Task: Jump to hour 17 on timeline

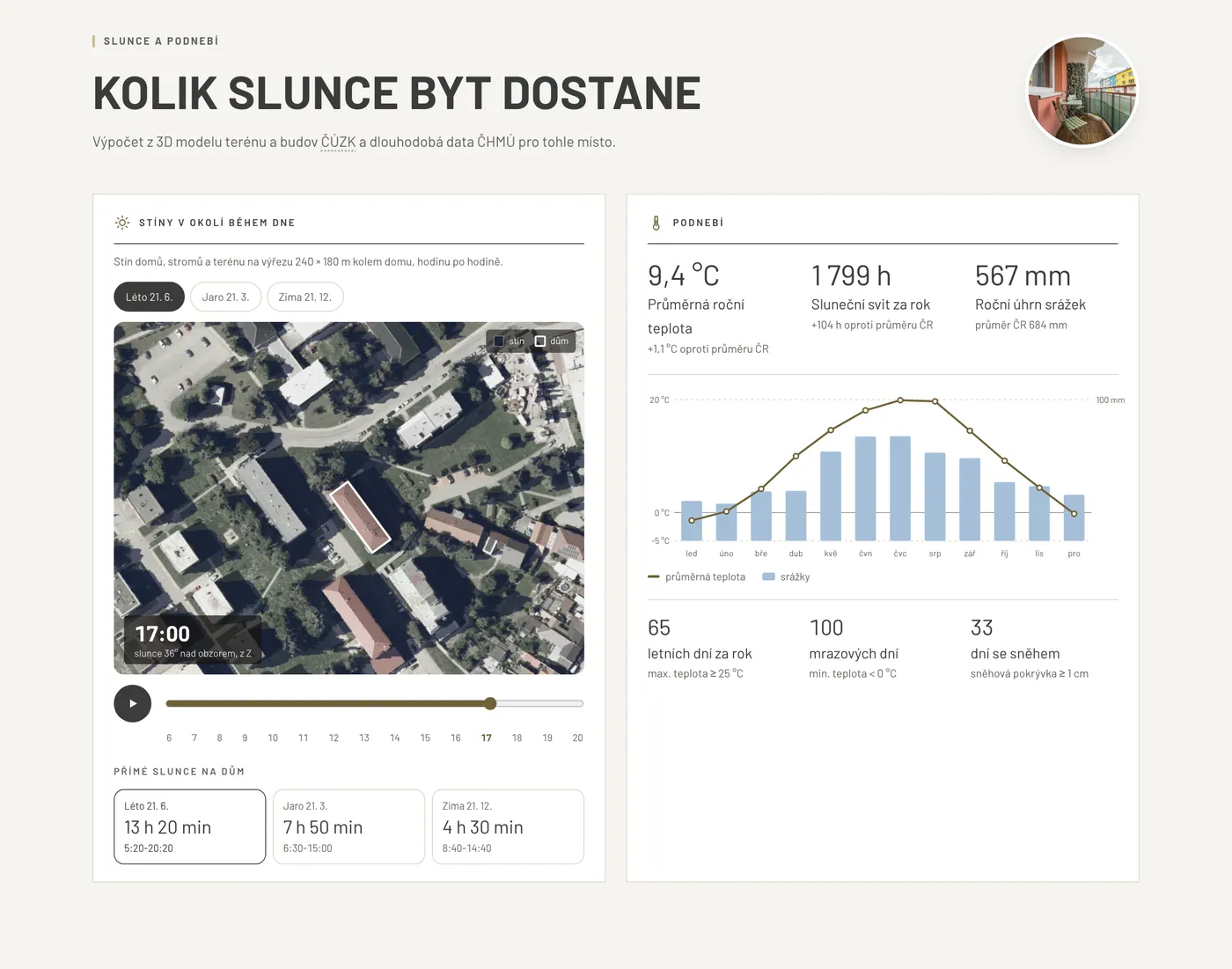Action: tap(487, 738)
